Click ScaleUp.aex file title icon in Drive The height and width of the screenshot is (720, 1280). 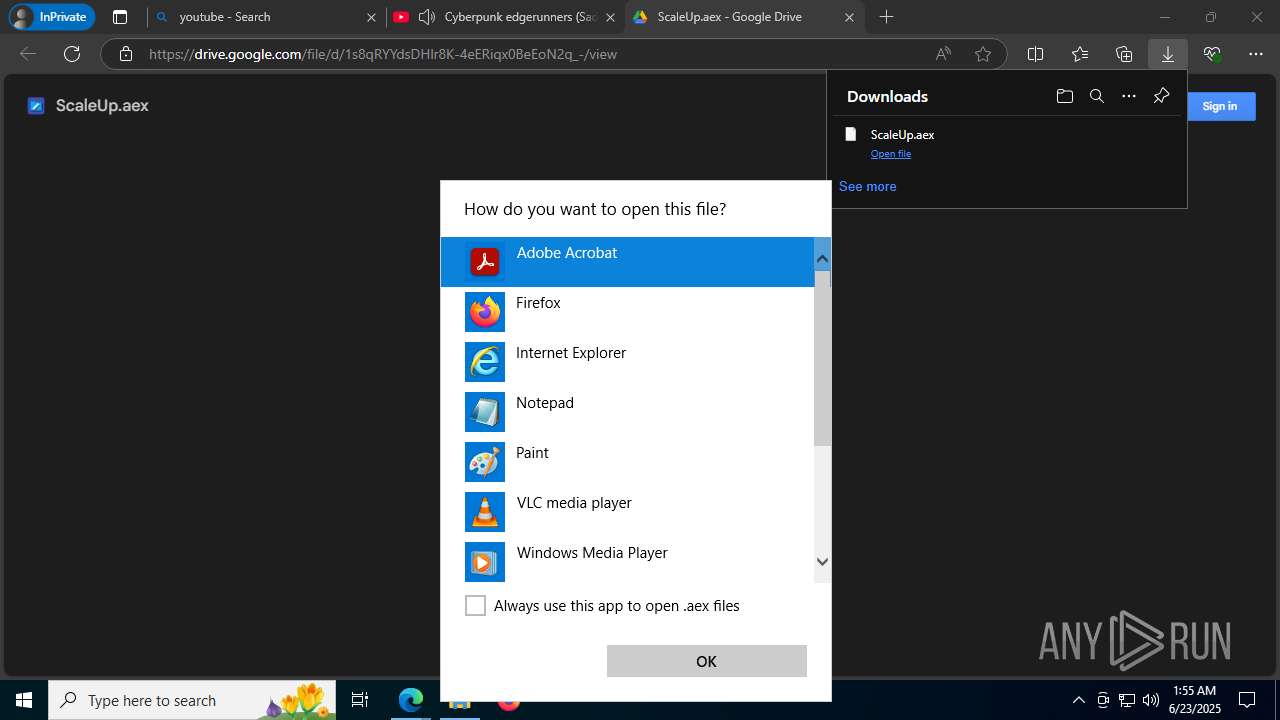pos(36,106)
